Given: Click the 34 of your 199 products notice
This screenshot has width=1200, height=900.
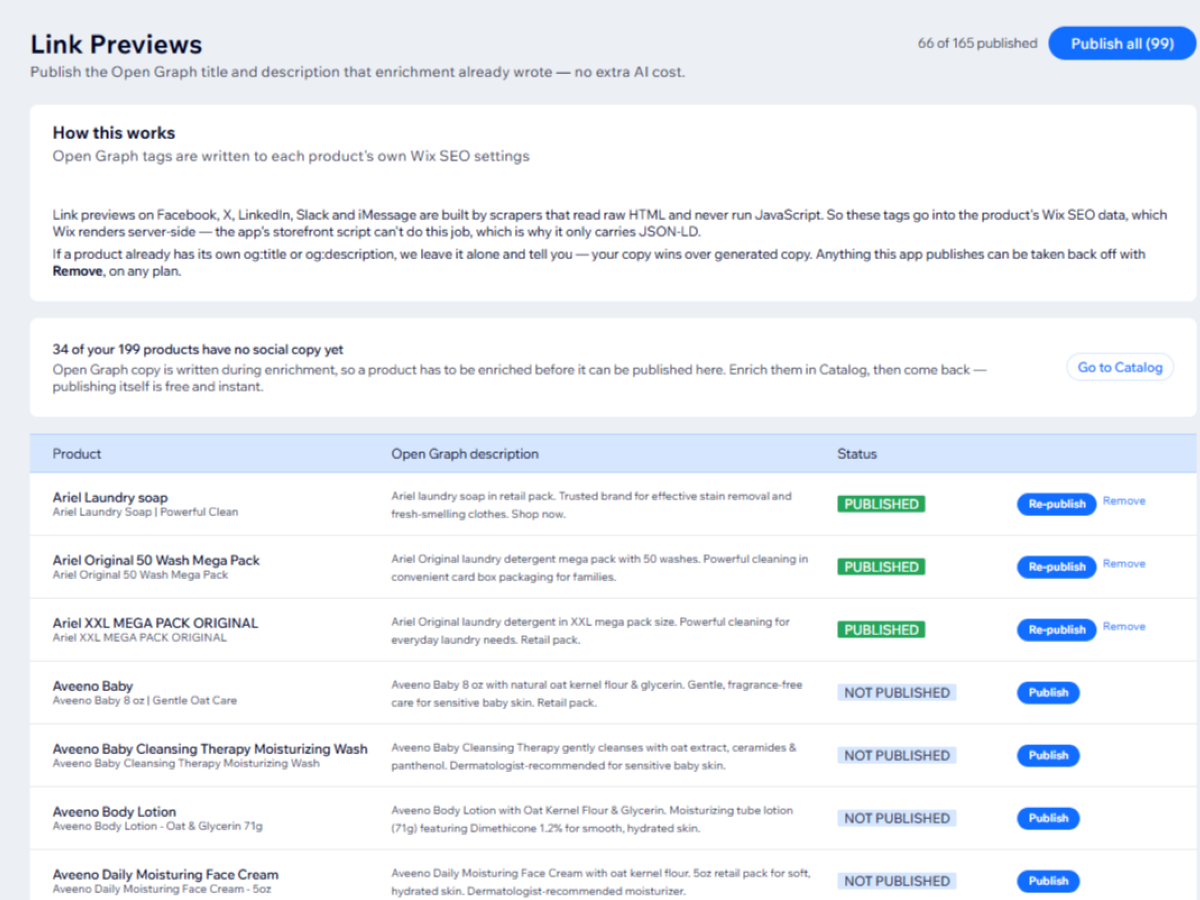Looking at the screenshot, I should pos(198,350).
